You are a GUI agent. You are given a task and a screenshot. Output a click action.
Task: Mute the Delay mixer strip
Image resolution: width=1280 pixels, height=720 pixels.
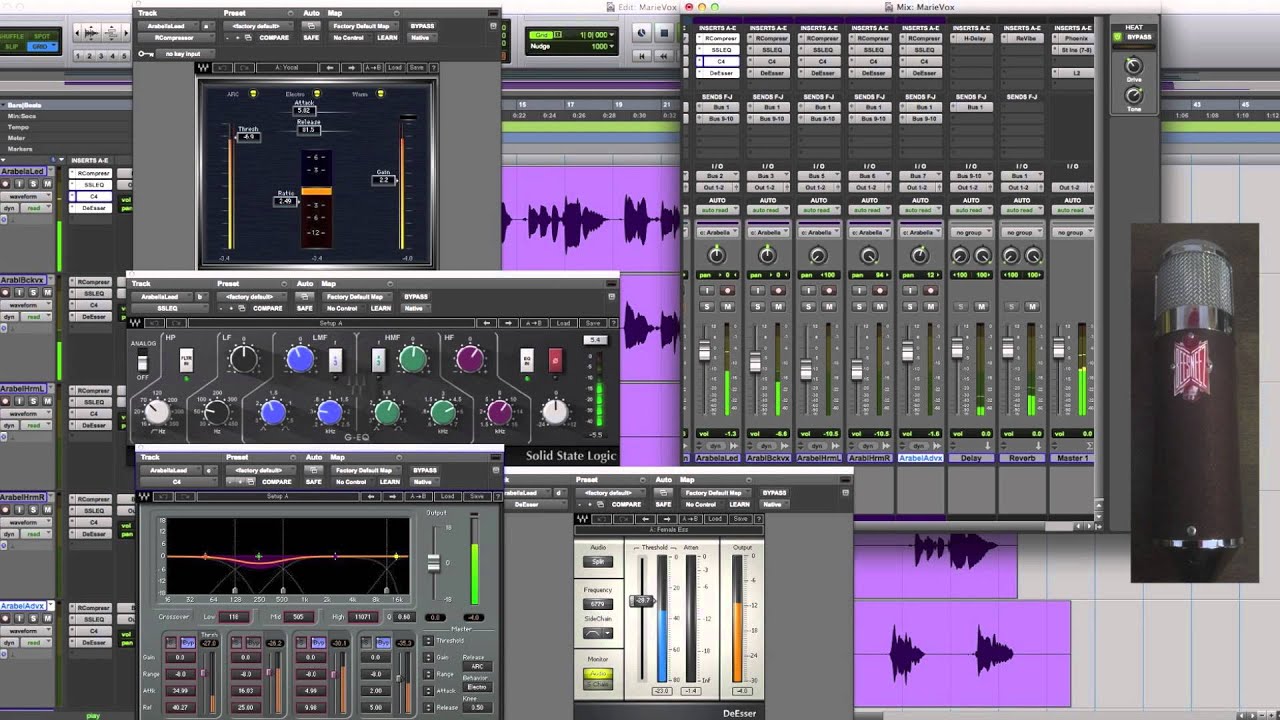coord(980,306)
